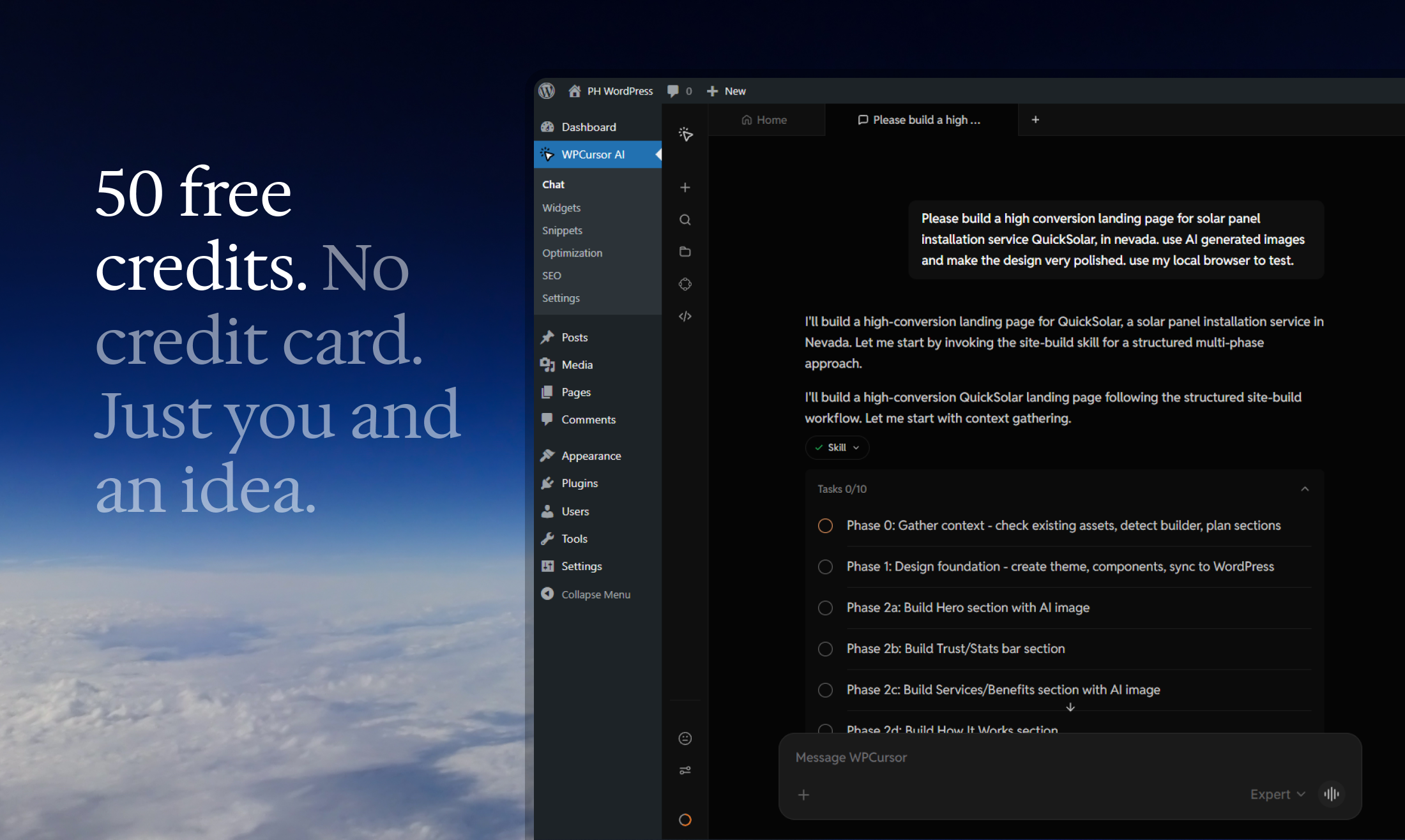Toggle Phase 1 Design foundation task circle
This screenshot has width=1405, height=840.
(825, 567)
